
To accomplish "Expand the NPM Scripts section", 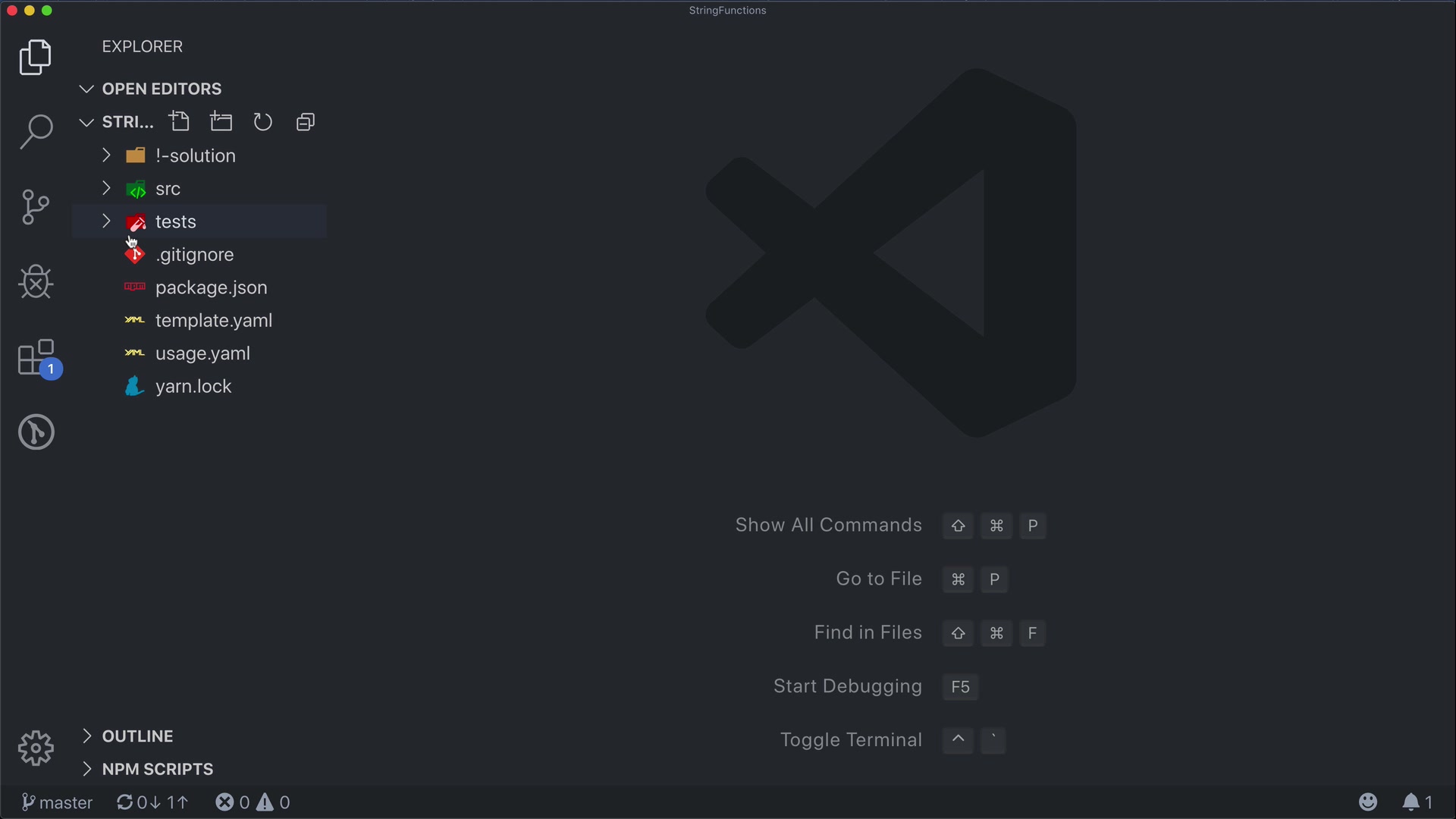I will 157,769.
